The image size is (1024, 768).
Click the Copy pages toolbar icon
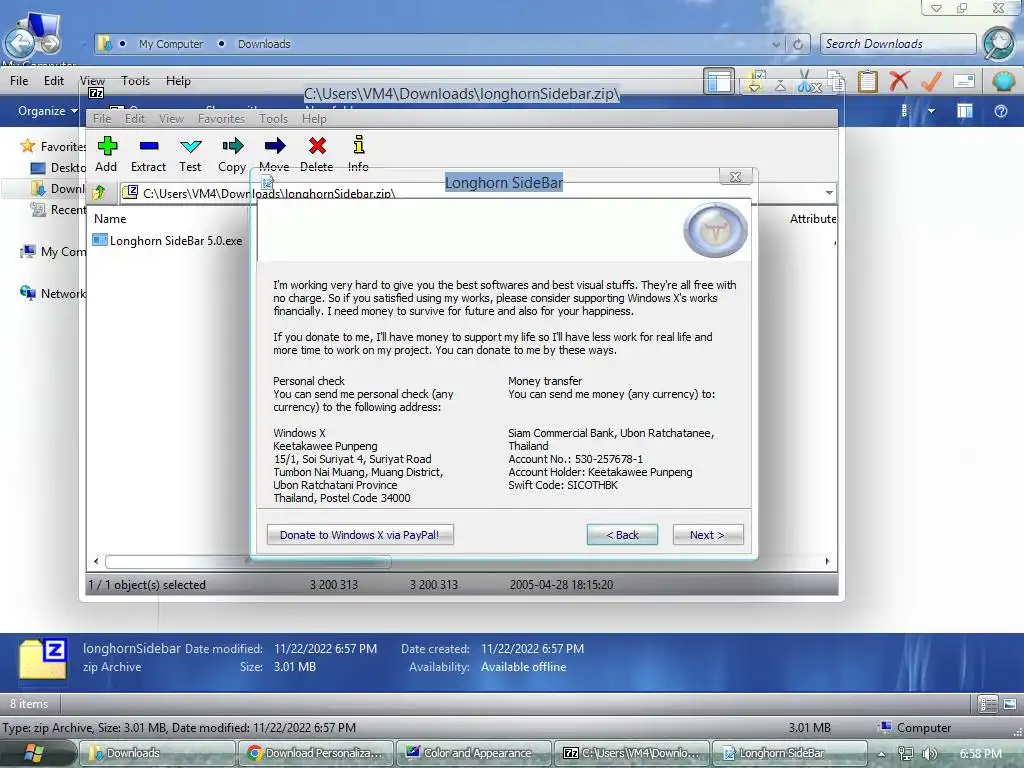pos(836,82)
